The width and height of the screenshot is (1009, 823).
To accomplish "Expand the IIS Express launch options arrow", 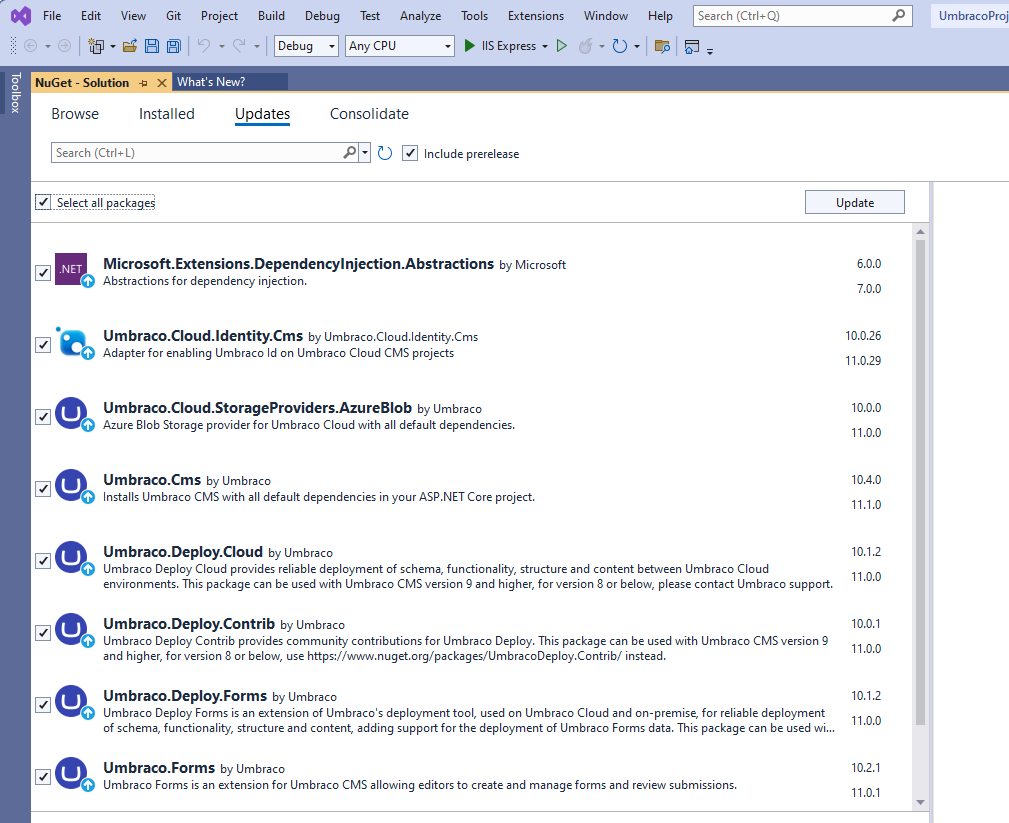I will 545,46.
